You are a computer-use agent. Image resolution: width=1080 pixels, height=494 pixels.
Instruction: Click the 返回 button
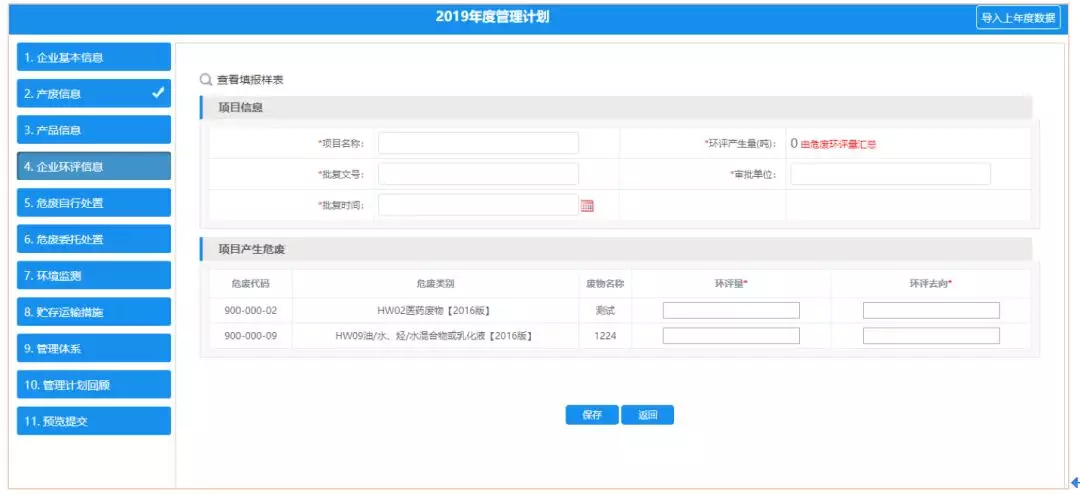tap(647, 415)
